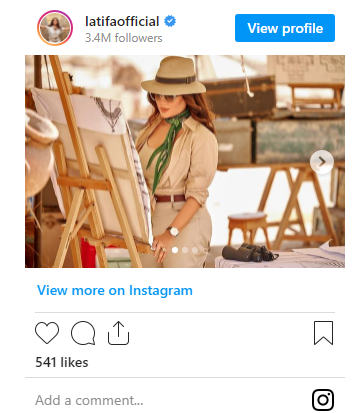
Task: Advance to next photo with the right chevron
Action: pyautogui.click(x=322, y=162)
